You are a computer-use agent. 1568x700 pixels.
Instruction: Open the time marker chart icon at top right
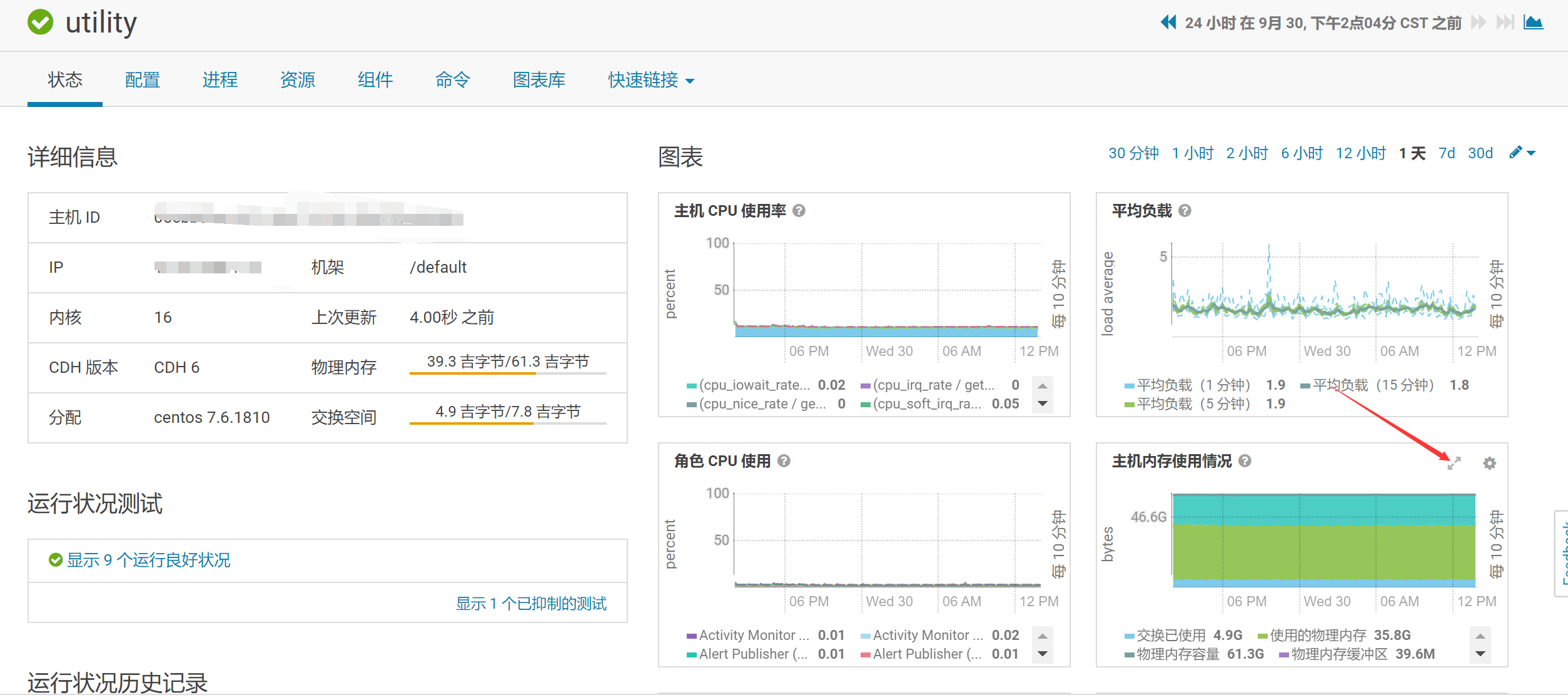point(1534,23)
